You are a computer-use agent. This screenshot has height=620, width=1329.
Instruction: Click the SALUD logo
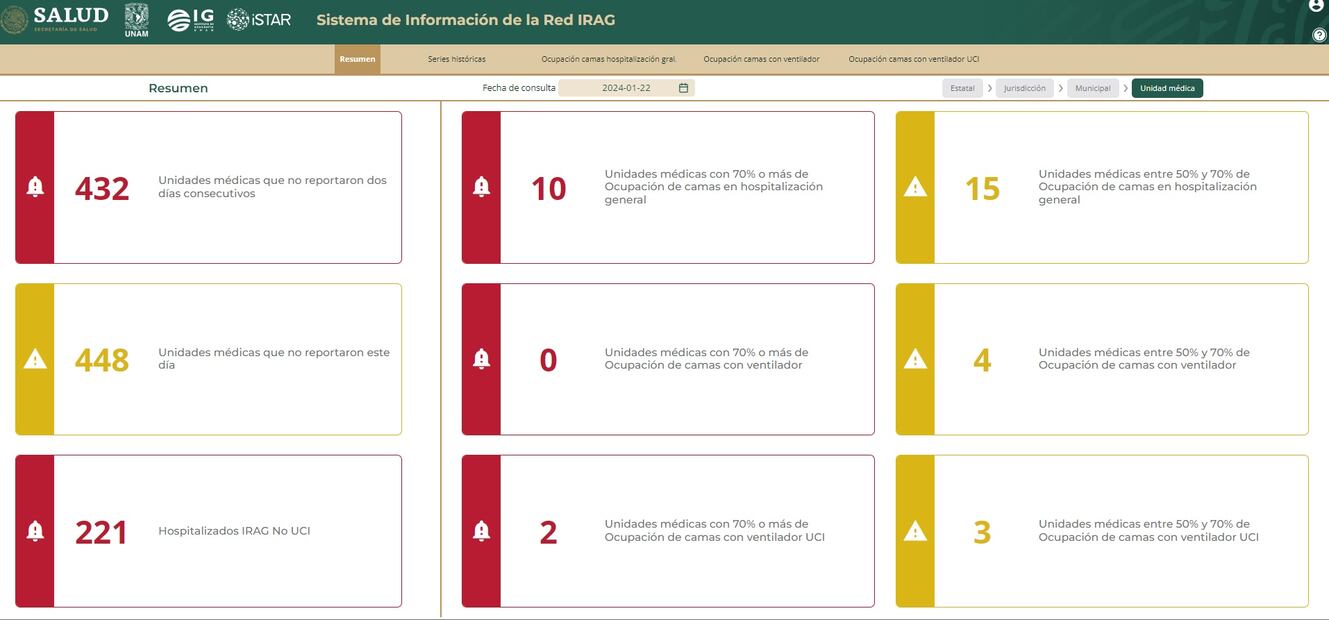click(56, 19)
